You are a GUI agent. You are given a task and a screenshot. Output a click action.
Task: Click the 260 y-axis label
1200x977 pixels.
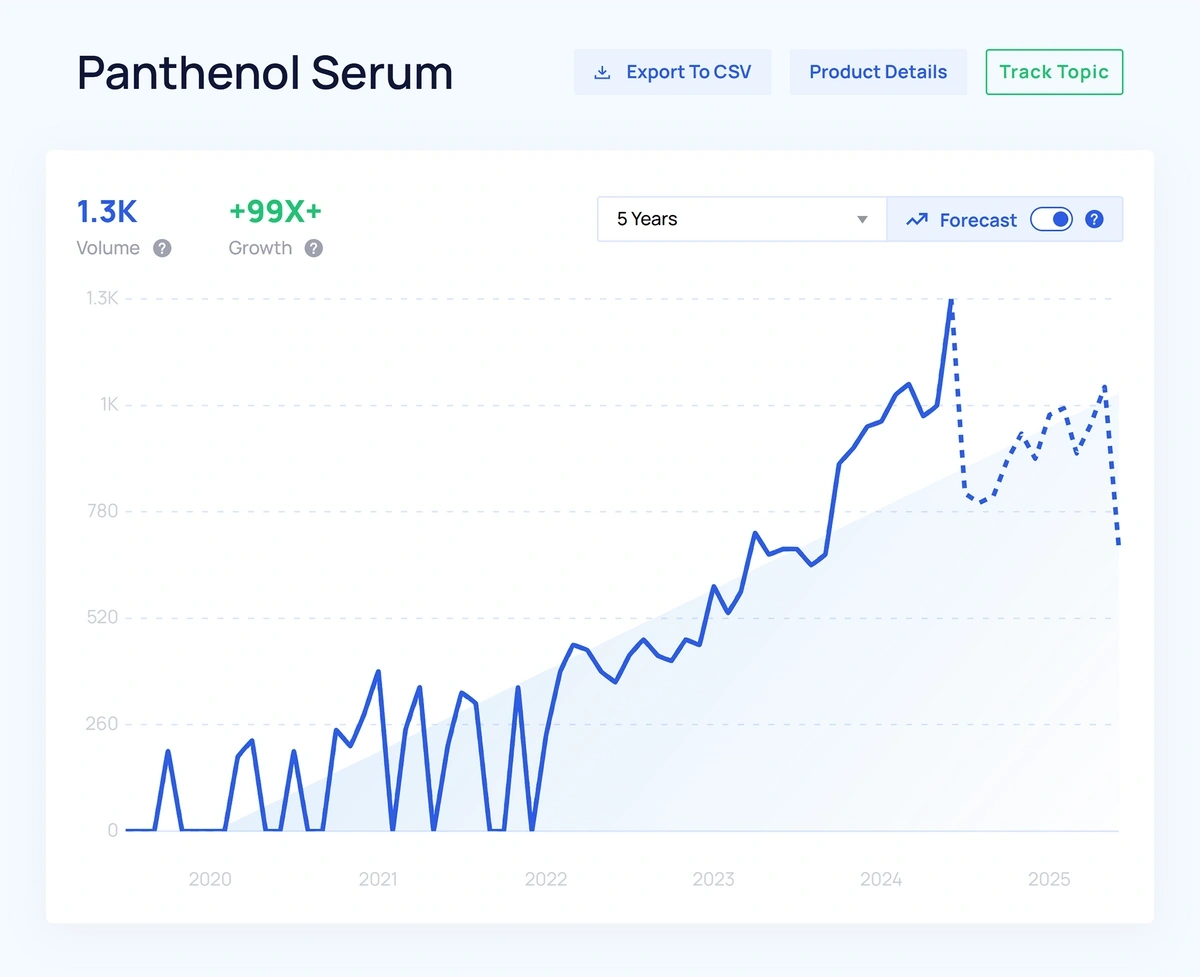tap(104, 723)
